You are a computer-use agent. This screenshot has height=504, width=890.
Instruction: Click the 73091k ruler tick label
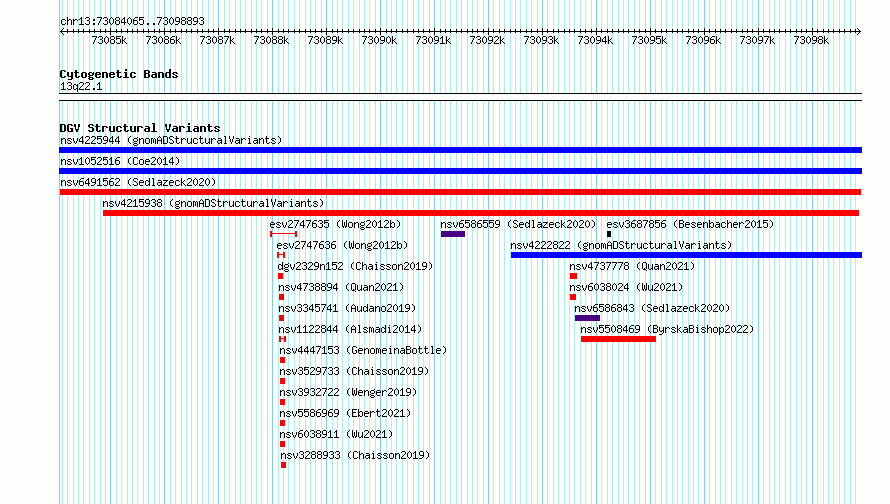(x=433, y=40)
